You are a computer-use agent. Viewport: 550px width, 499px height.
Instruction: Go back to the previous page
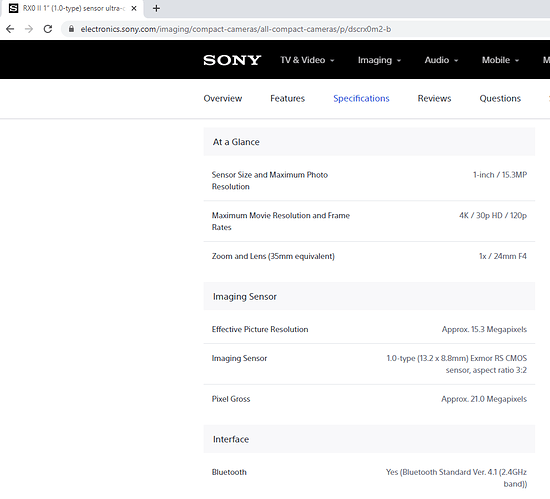tap(10, 29)
